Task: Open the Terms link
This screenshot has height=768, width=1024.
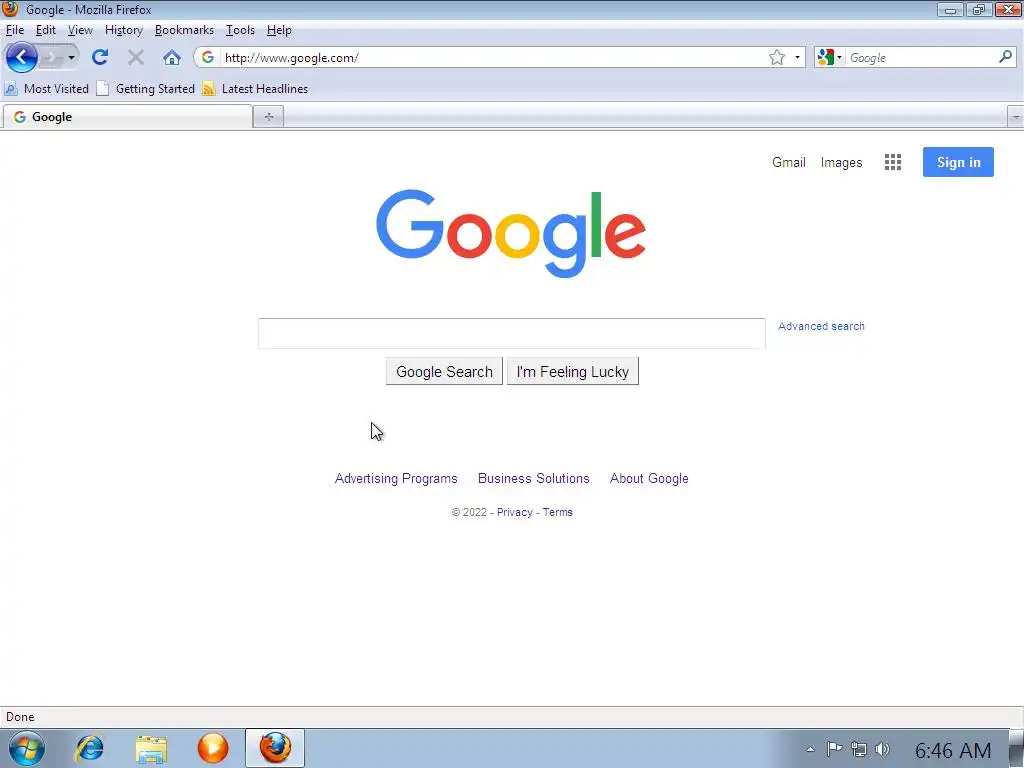Action: click(x=558, y=512)
